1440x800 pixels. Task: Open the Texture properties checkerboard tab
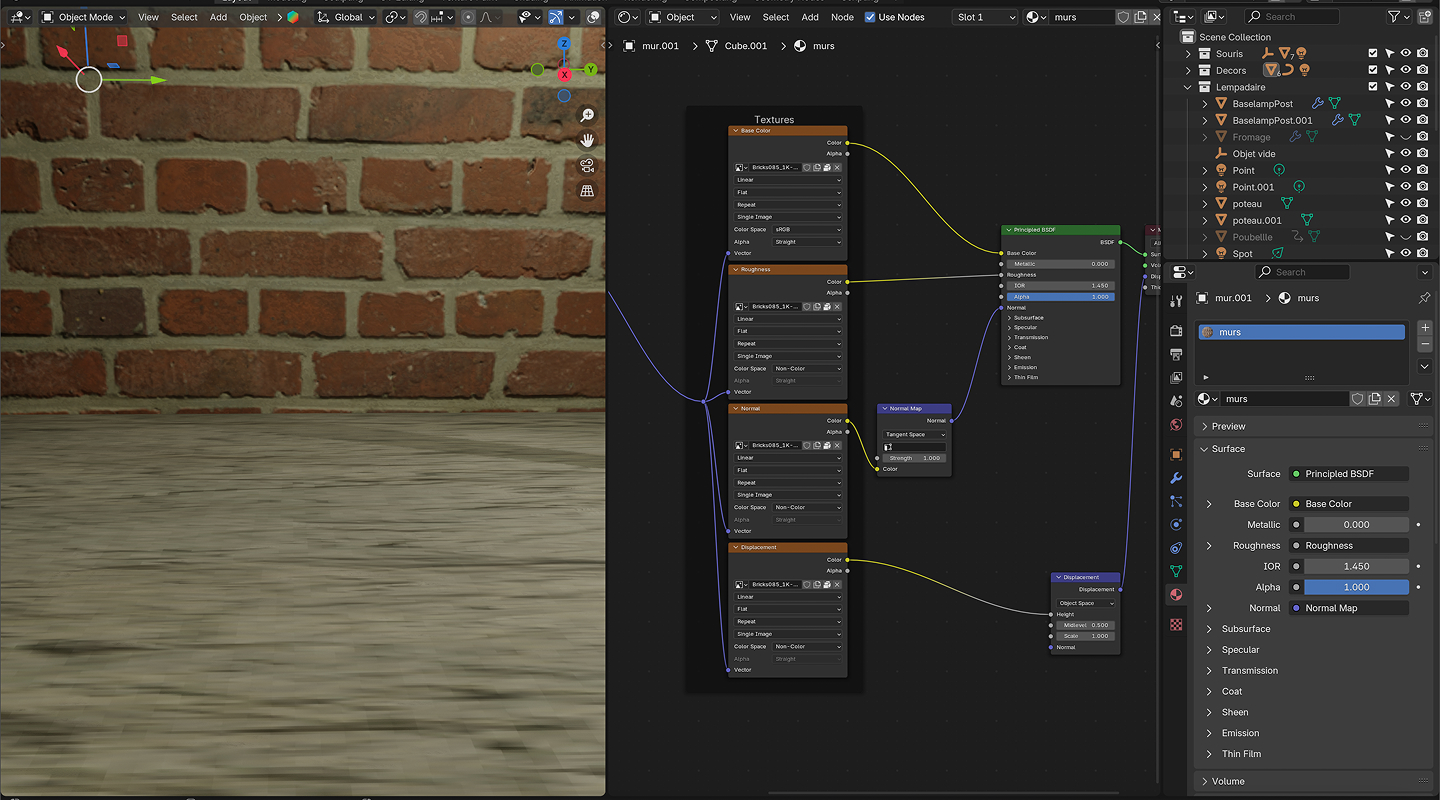(1176, 624)
